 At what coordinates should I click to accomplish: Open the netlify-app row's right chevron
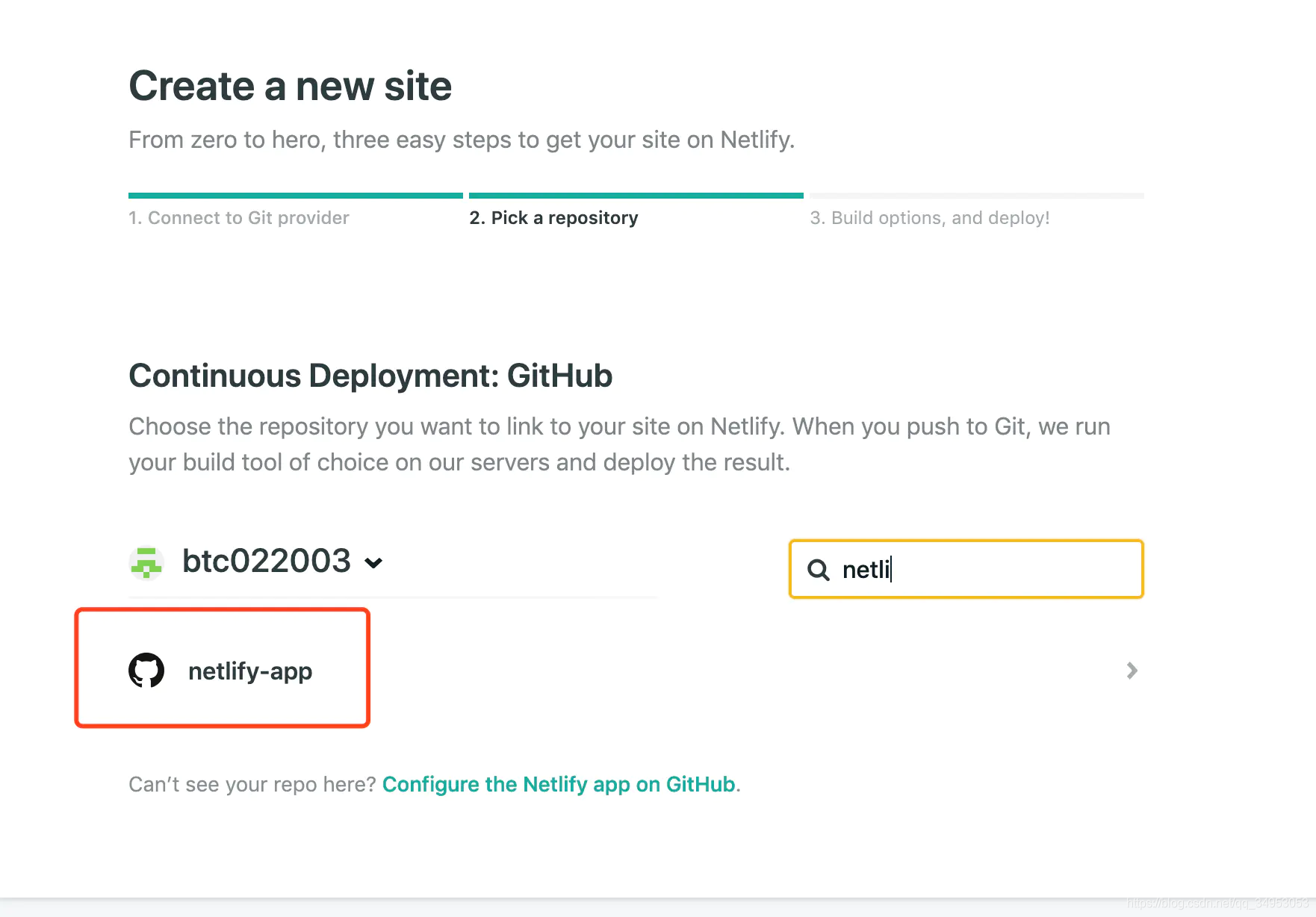[x=1132, y=671]
